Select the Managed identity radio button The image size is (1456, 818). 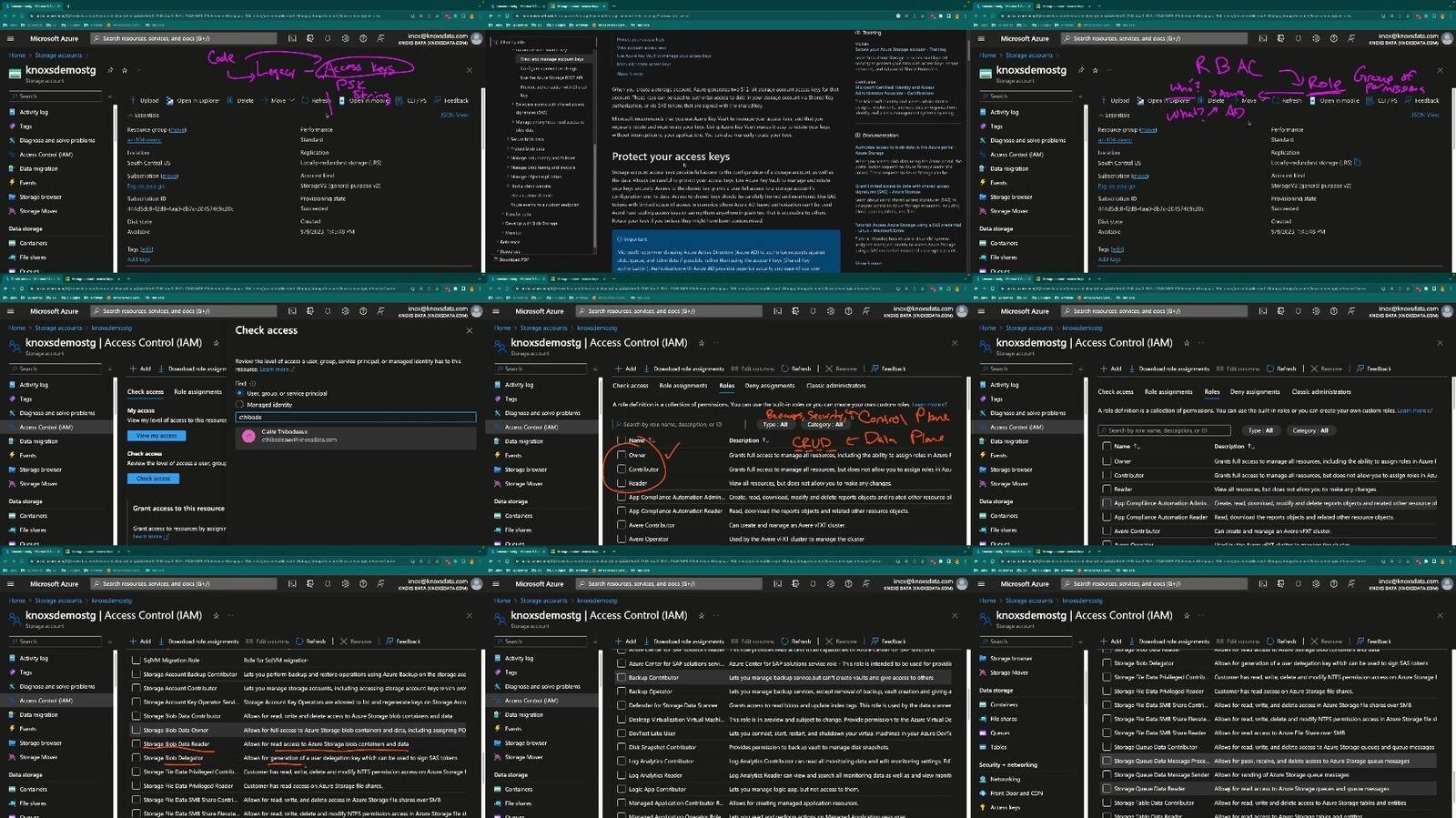(x=240, y=405)
